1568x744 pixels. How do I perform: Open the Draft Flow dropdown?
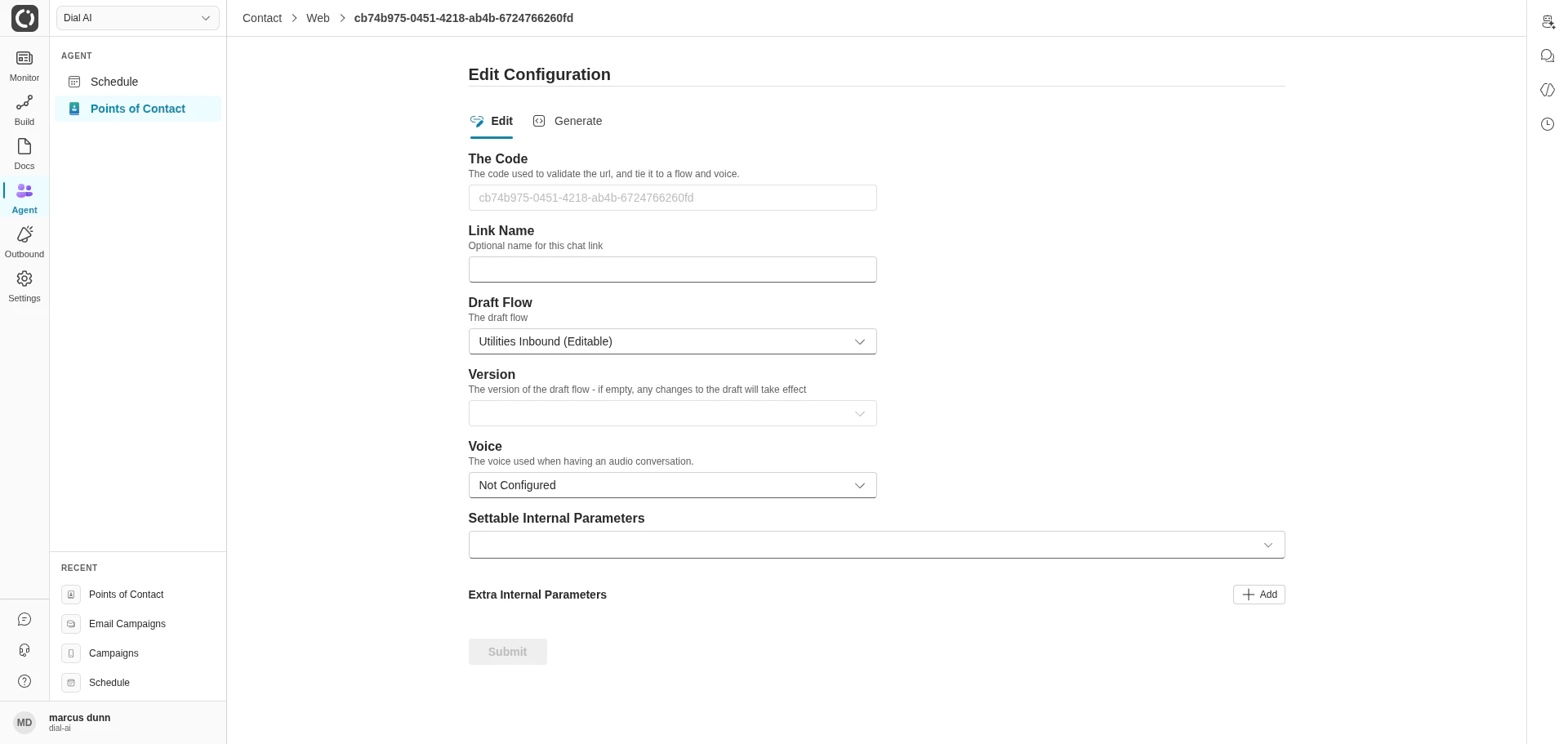[x=672, y=341]
